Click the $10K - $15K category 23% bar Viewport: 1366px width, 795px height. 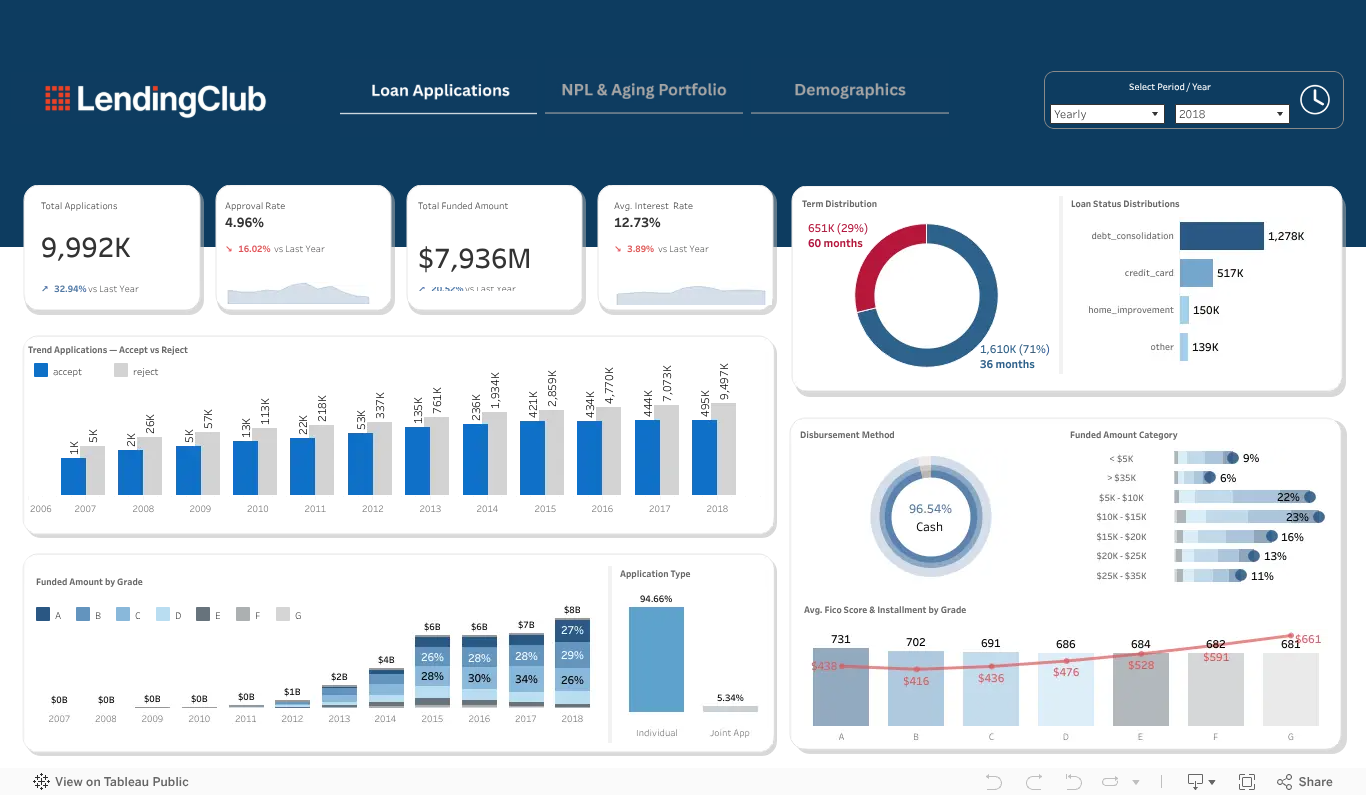(1247, 517)
